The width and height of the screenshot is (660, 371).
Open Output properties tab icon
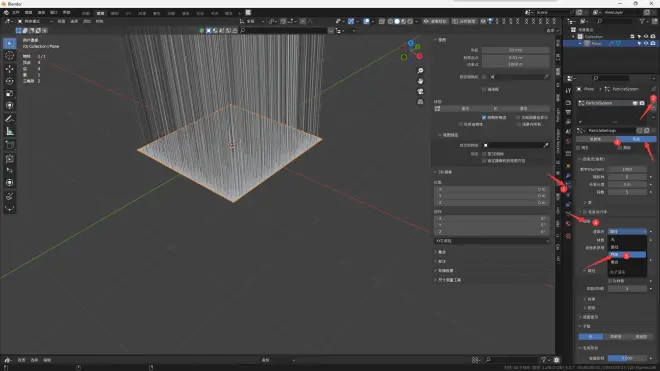568,112
